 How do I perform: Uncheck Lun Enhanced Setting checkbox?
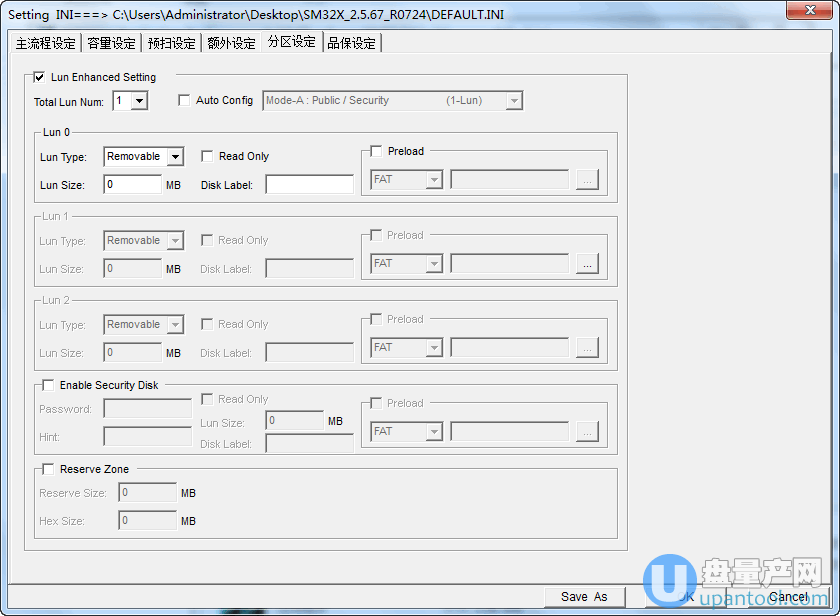pos(40,77)
